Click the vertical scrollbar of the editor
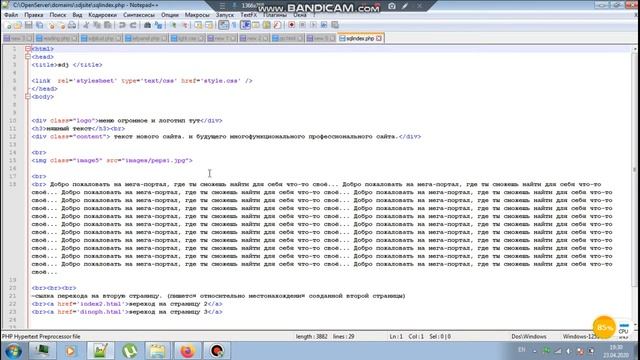Image resolution: width=640 pixels, height=360 pixels. pyautogui.click(x=635, y=187)
